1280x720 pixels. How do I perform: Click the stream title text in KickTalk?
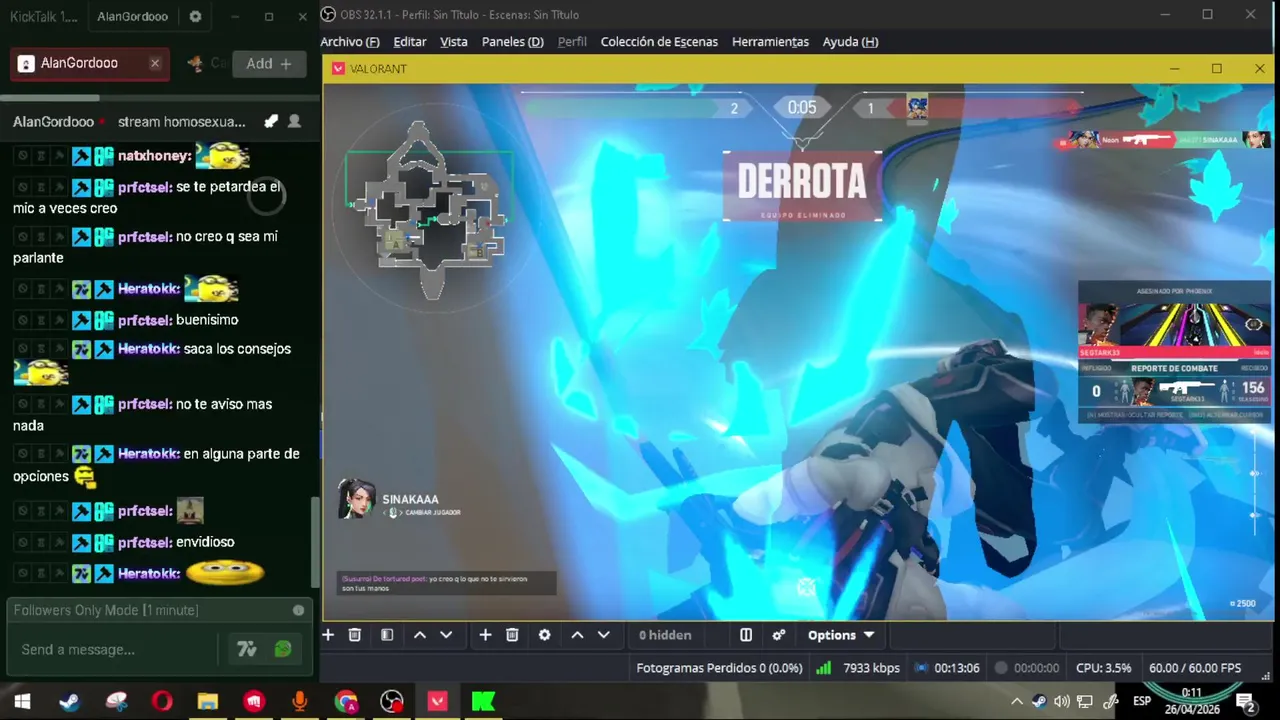coord(181,122)
